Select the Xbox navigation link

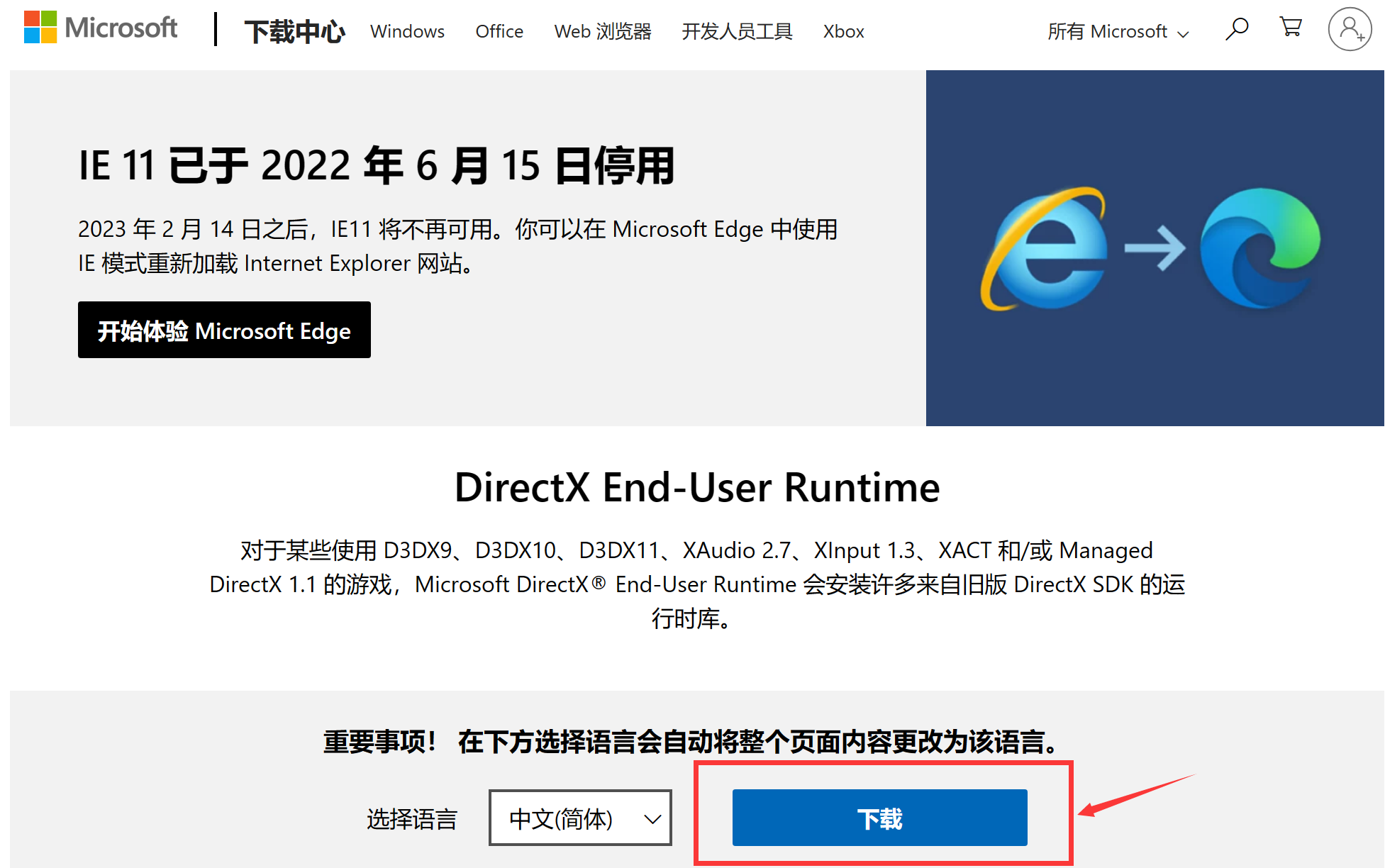pos(843,31)
